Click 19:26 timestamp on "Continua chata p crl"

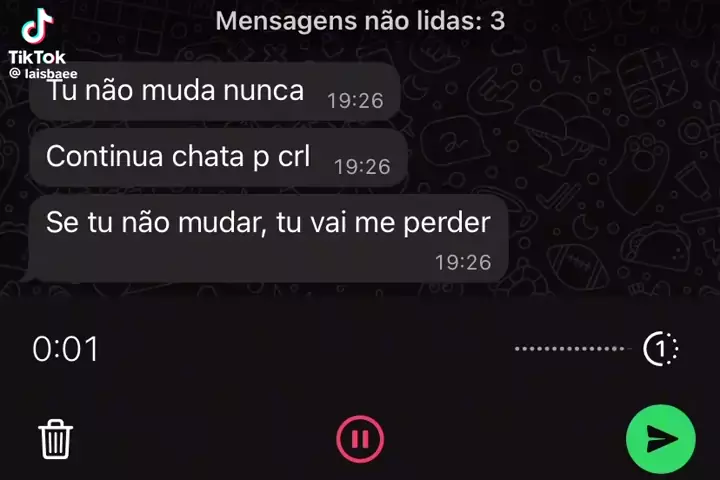(362, 167)
